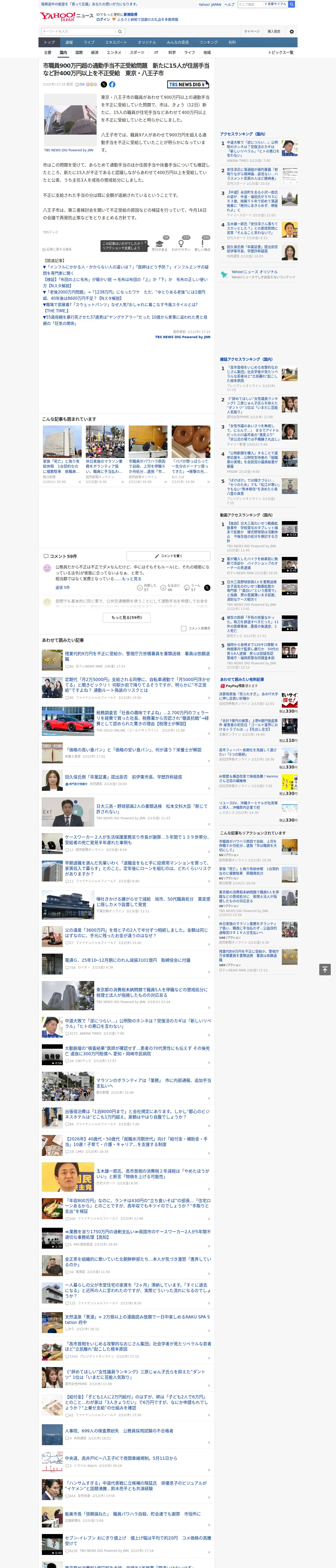Open the Yahoo! JAPAN news logo
This screenshot has height=1568, width=336.
tap(66, 16)
